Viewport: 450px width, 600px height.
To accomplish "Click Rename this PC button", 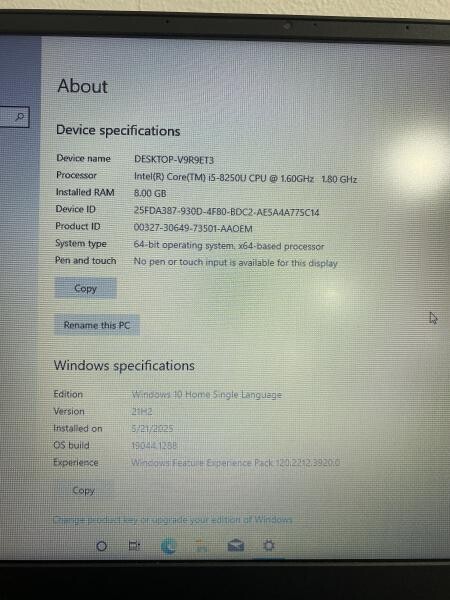I will [96, 325].
